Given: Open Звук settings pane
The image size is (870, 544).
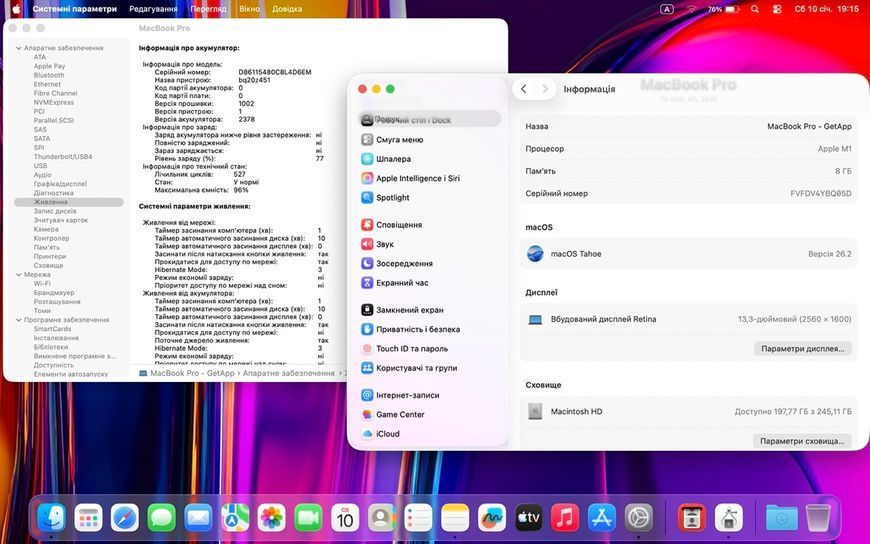Looking at the screenshot, I should pyautogui.click(x=431, y=244).
